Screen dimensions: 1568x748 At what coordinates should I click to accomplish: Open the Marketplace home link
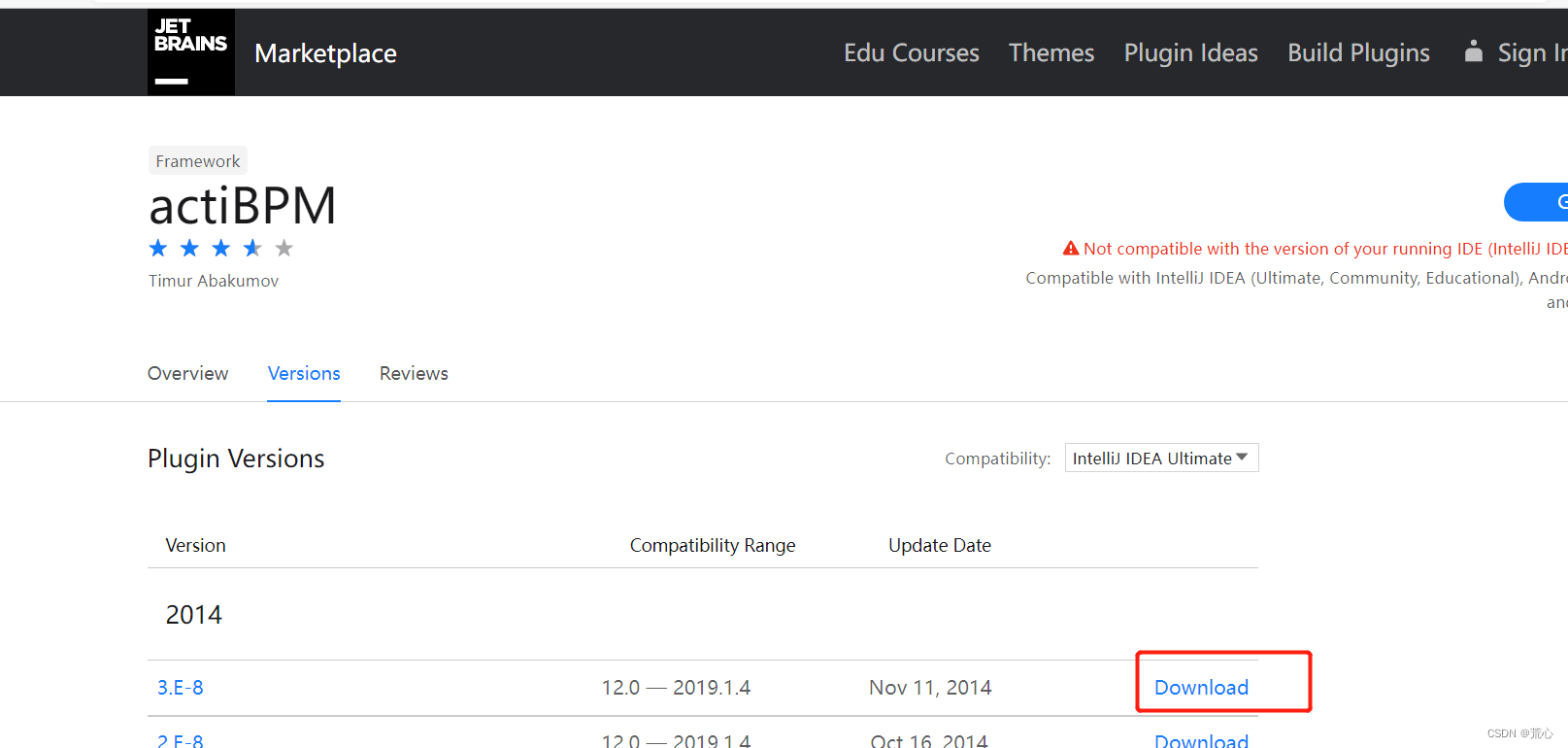click(325, 53)
